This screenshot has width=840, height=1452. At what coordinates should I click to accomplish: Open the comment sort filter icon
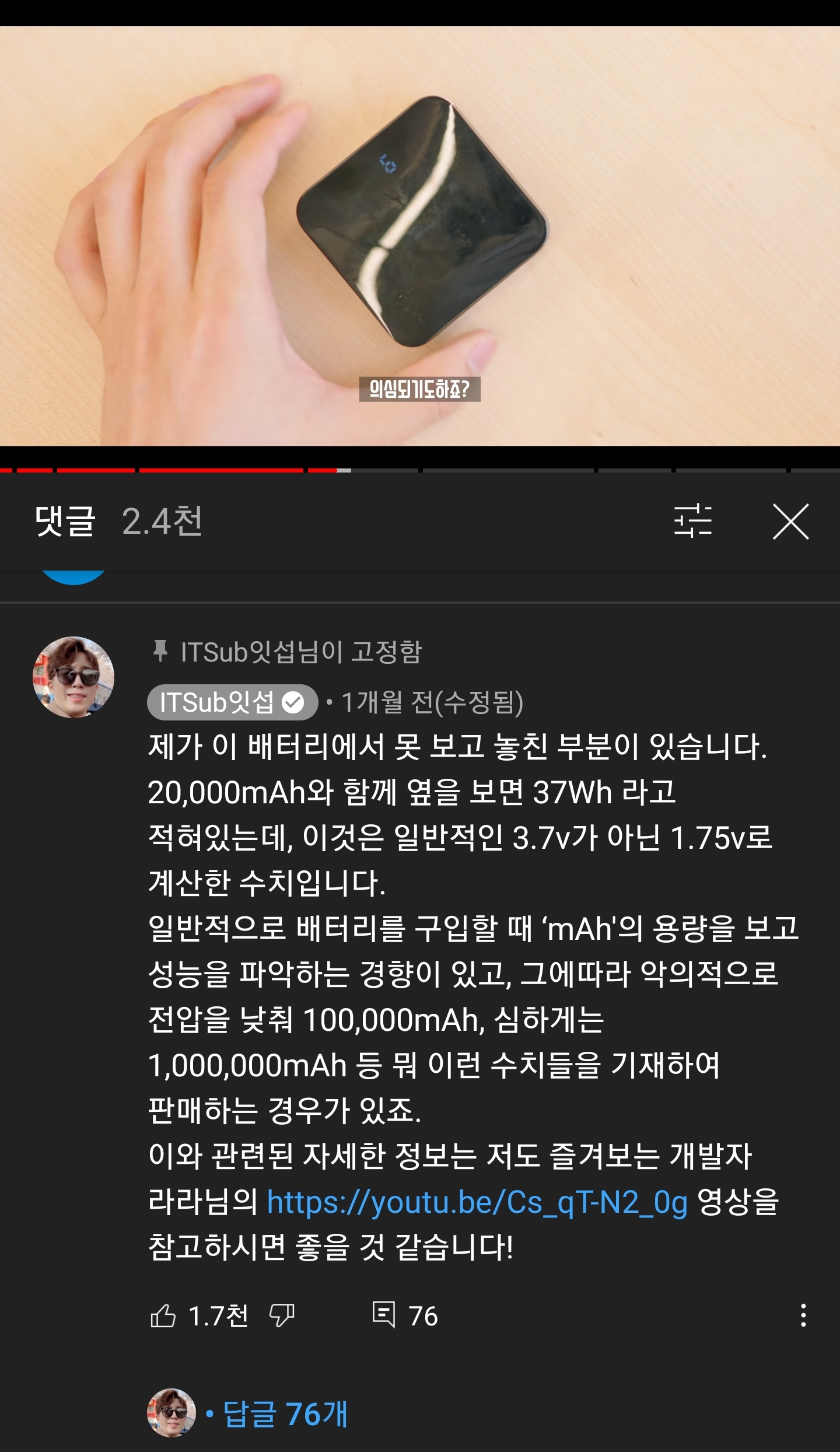(693, 521)
